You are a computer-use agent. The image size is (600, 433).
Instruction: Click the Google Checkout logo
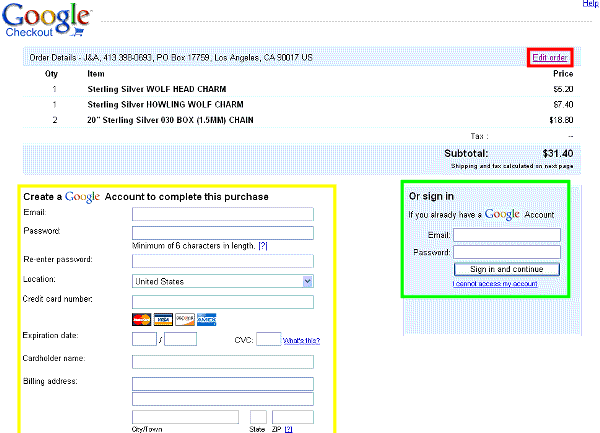pyautogui.click(x=46, y=20)
